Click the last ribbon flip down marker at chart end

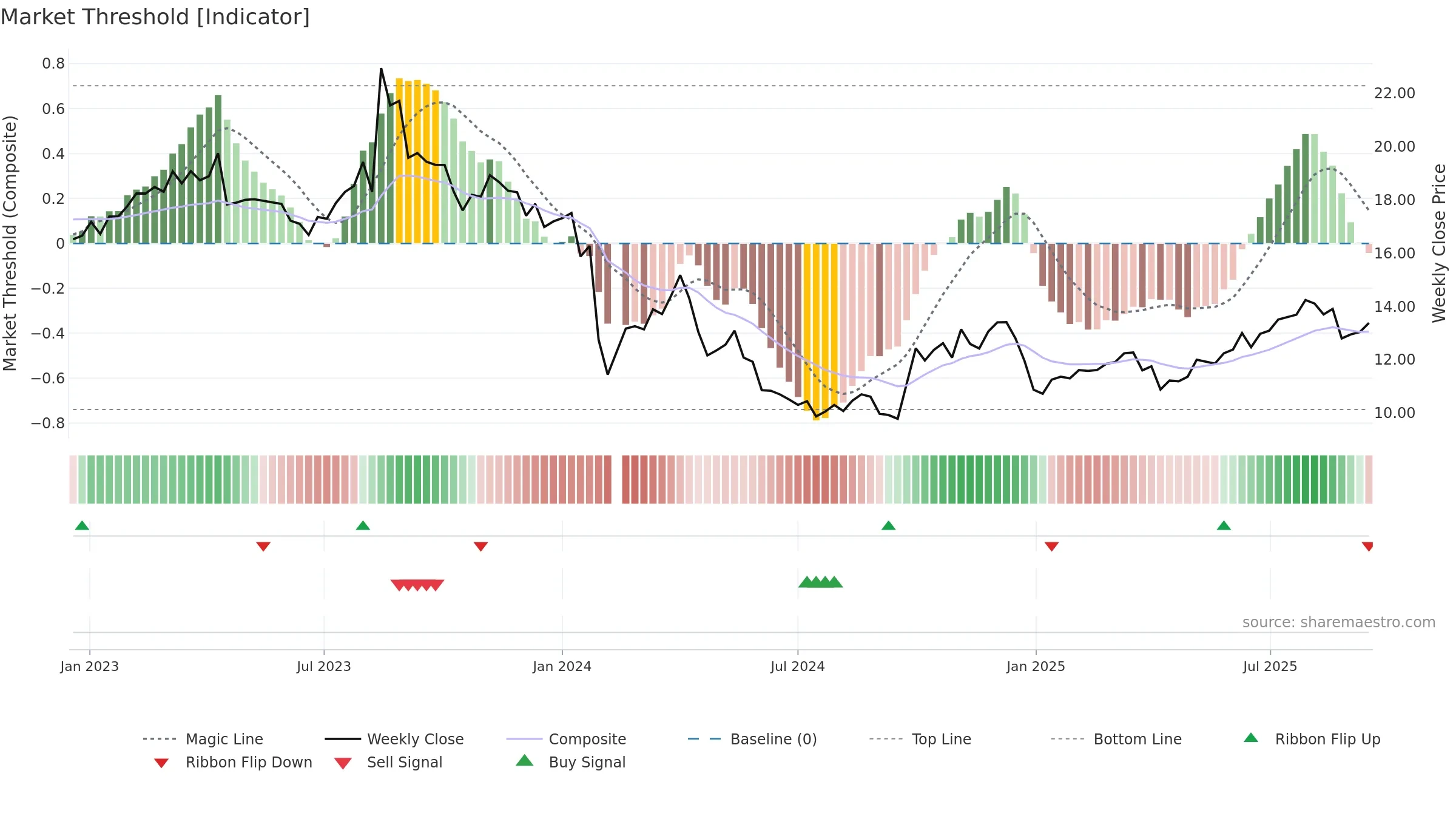[x=1367, y=547]
